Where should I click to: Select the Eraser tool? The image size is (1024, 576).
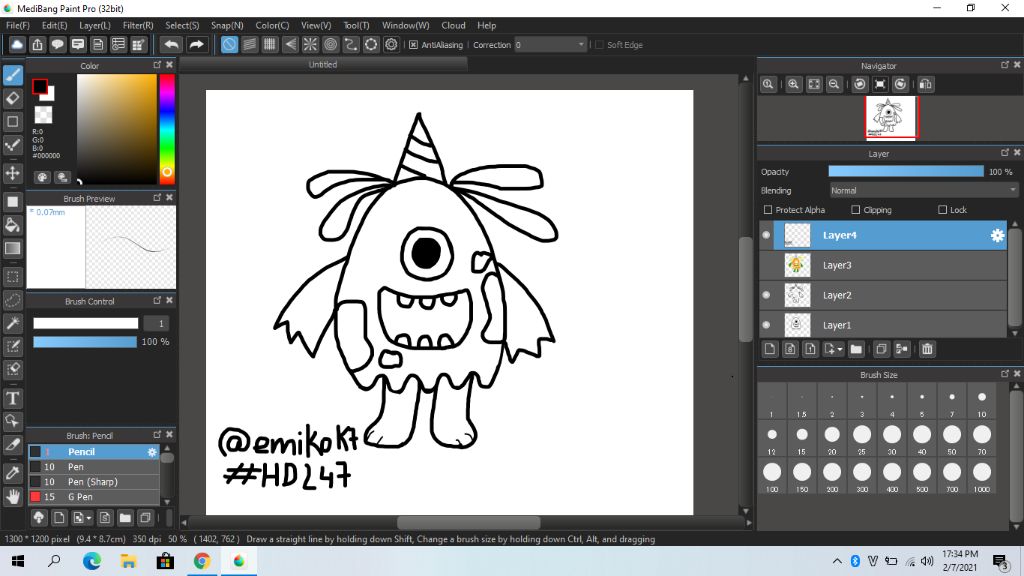12,99
